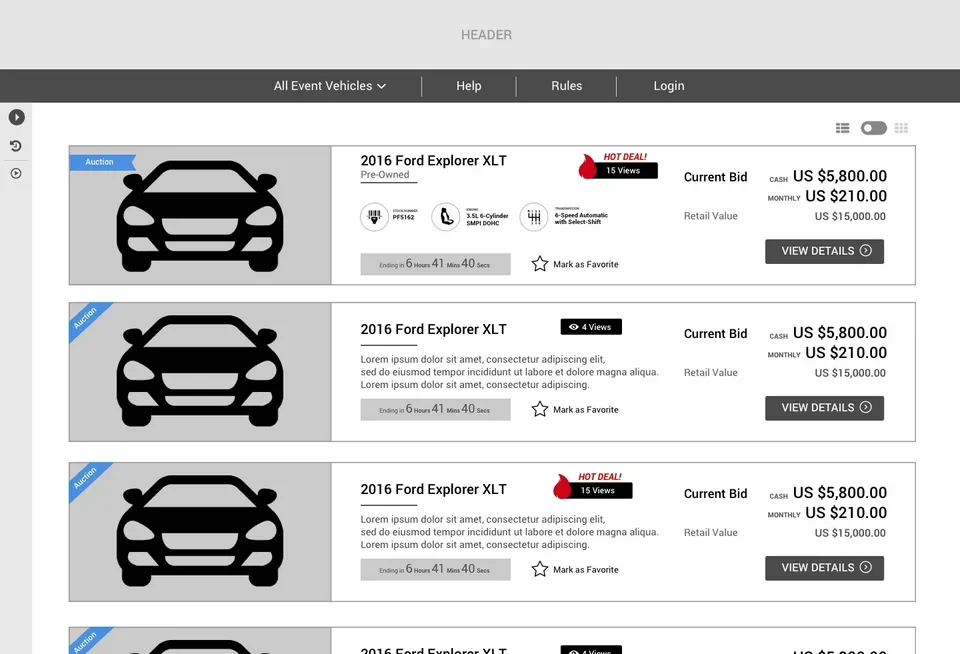Click first listing title 2016 Ford Explorer XLT
This screenshot has height=654, width=960.
pos(433,160)
